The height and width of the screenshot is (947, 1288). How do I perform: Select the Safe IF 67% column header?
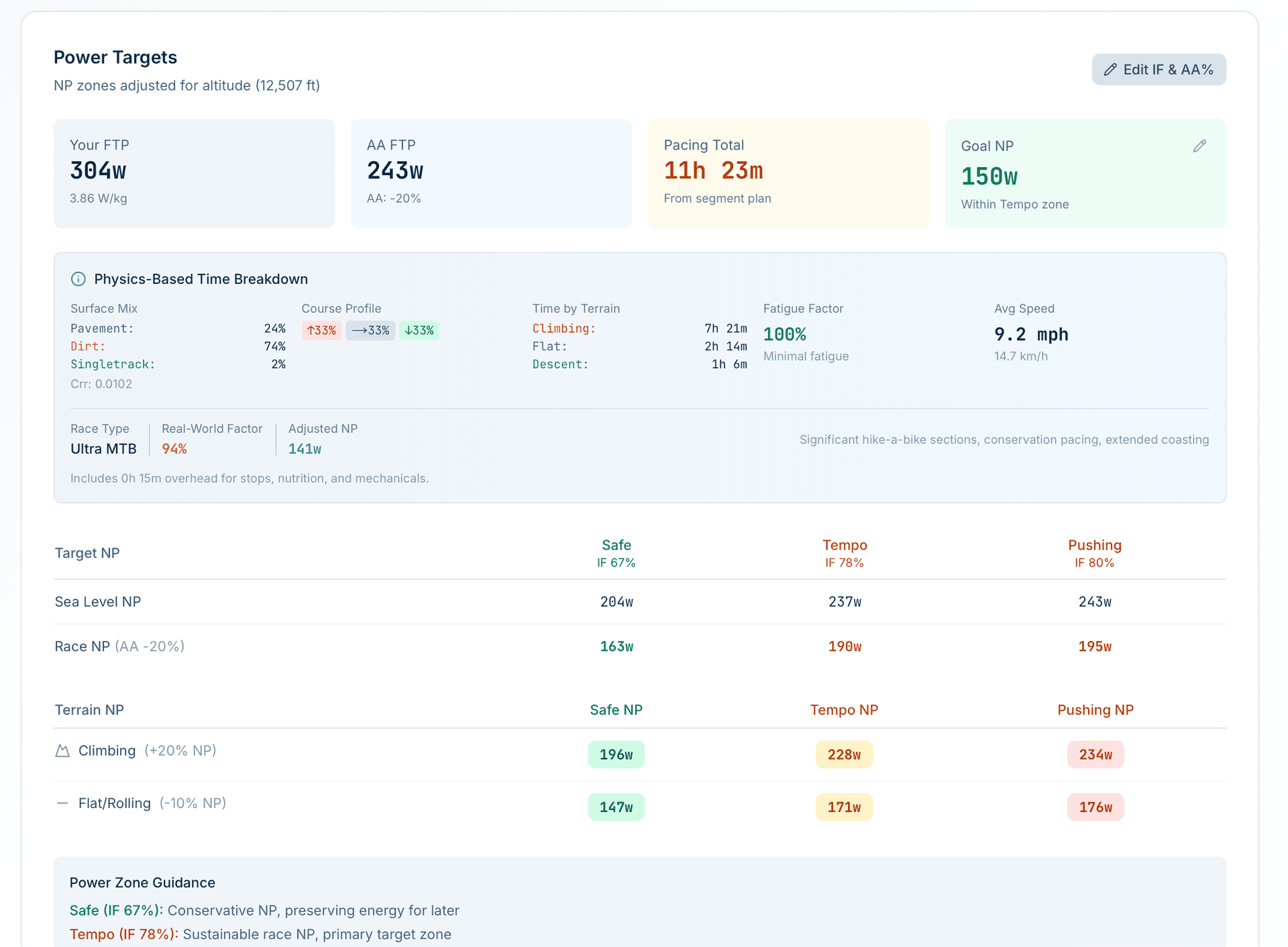click(x=616, y=553)
